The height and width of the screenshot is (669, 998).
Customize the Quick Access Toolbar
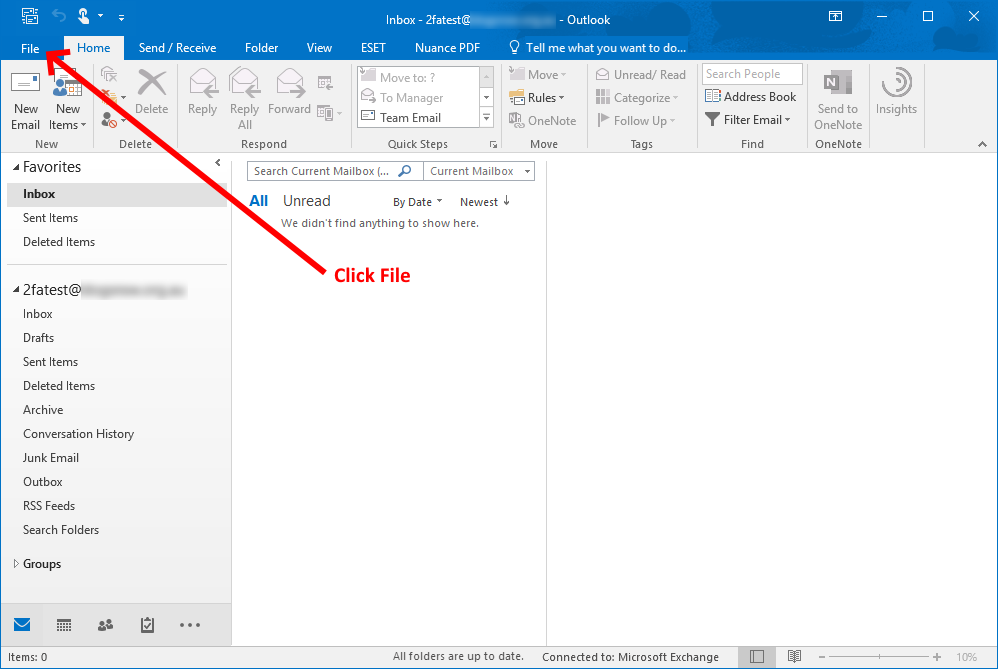(121, 18)
